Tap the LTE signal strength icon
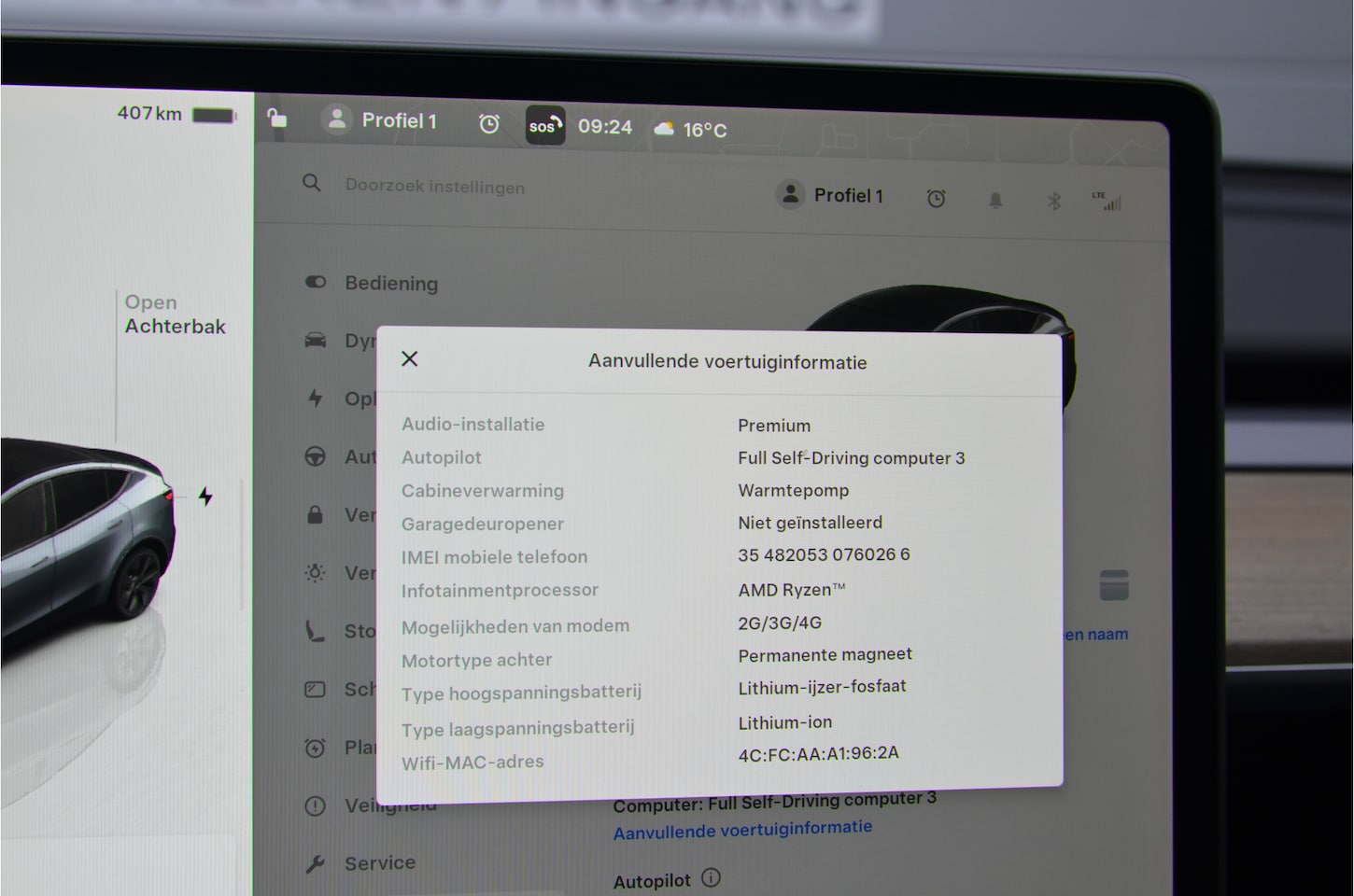 [x=1107, y=201]
